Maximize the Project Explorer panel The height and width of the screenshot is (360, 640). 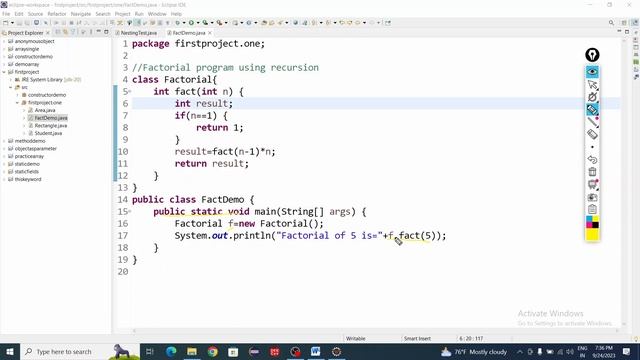pyautogui.click(x=106, y=32)
